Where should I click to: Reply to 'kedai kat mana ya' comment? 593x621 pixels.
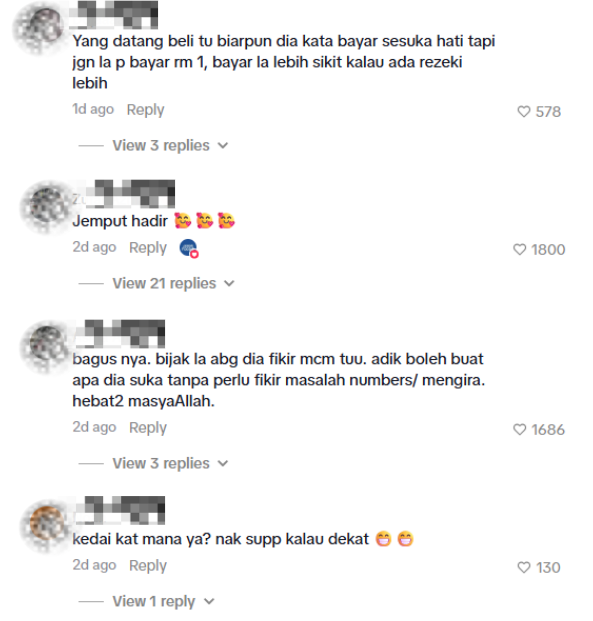pyautogui.click(x=148, y=565)
